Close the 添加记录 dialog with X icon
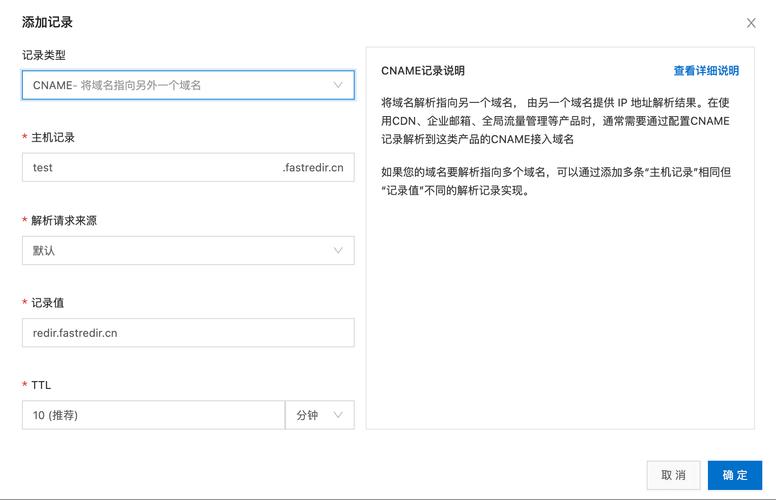Screen dimensions: 776x500 [751, 22]
